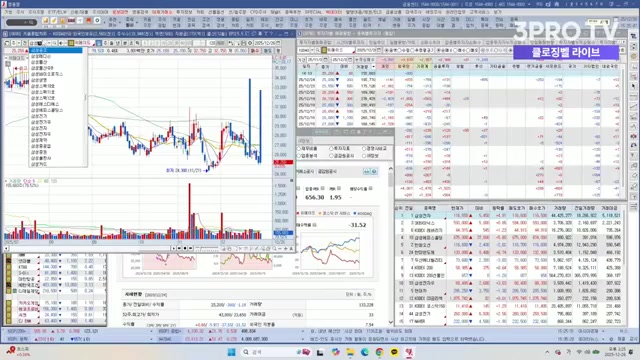Click the horizontal lines icon in right sidebar

(633, 207)
